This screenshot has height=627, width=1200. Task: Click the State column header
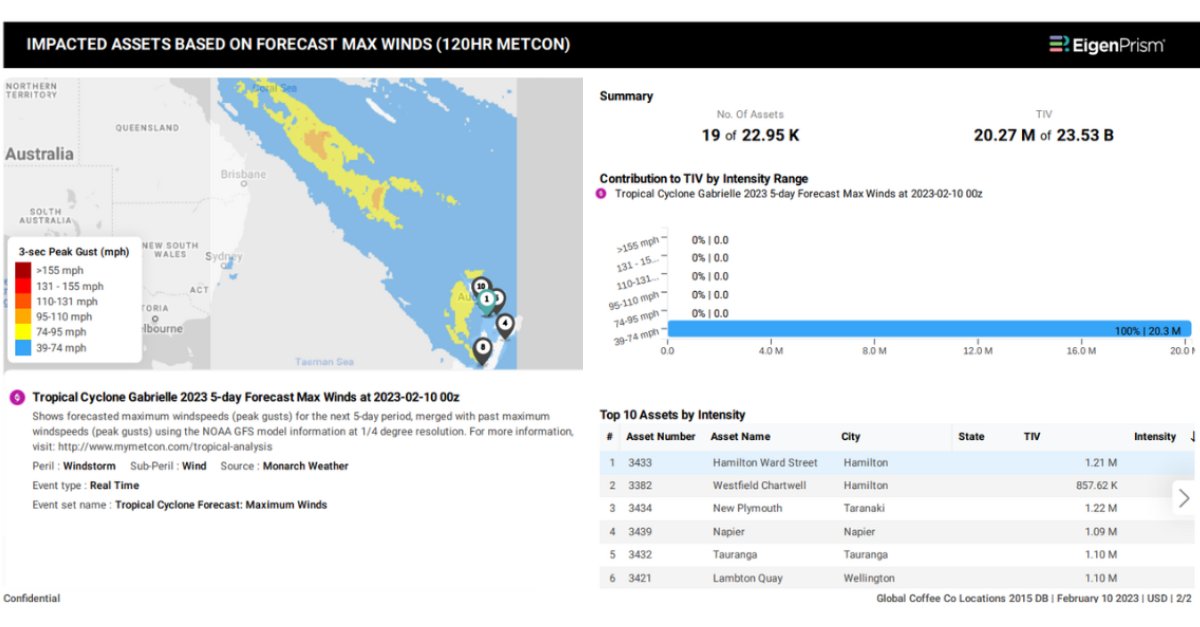tap(971, 437)
